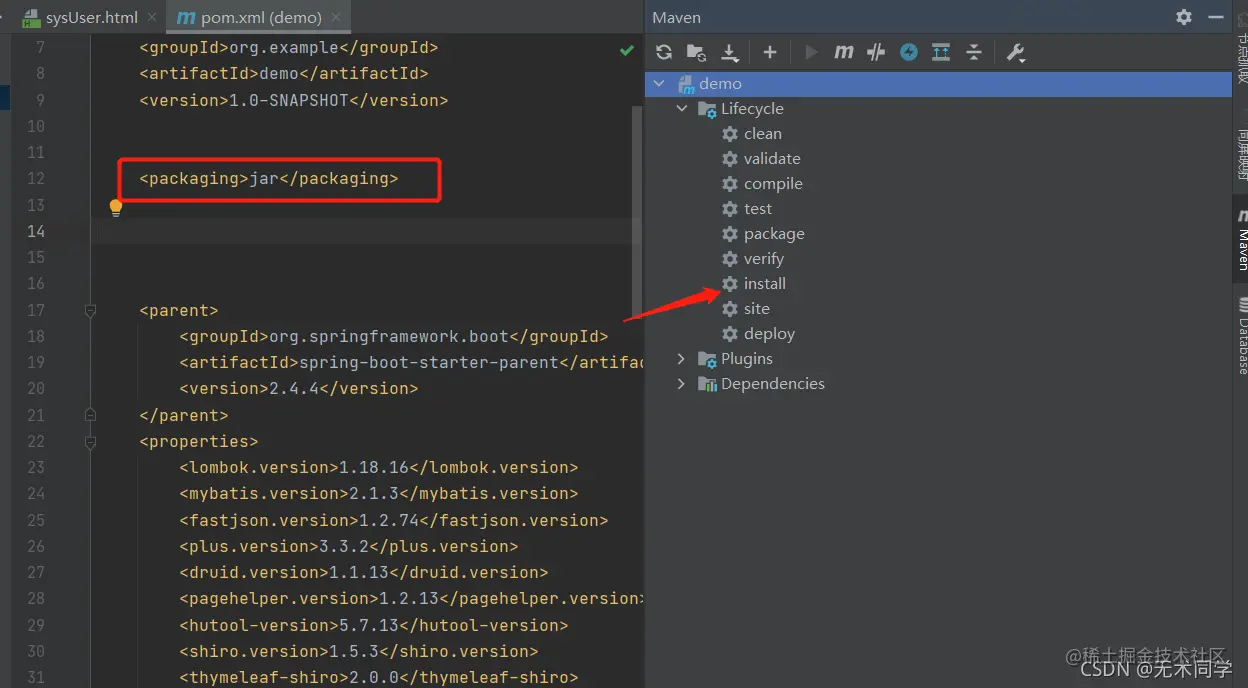This screenshot has width=1248, height=688.
Task: Expand the Dependencies node
Action: [682, 384]
